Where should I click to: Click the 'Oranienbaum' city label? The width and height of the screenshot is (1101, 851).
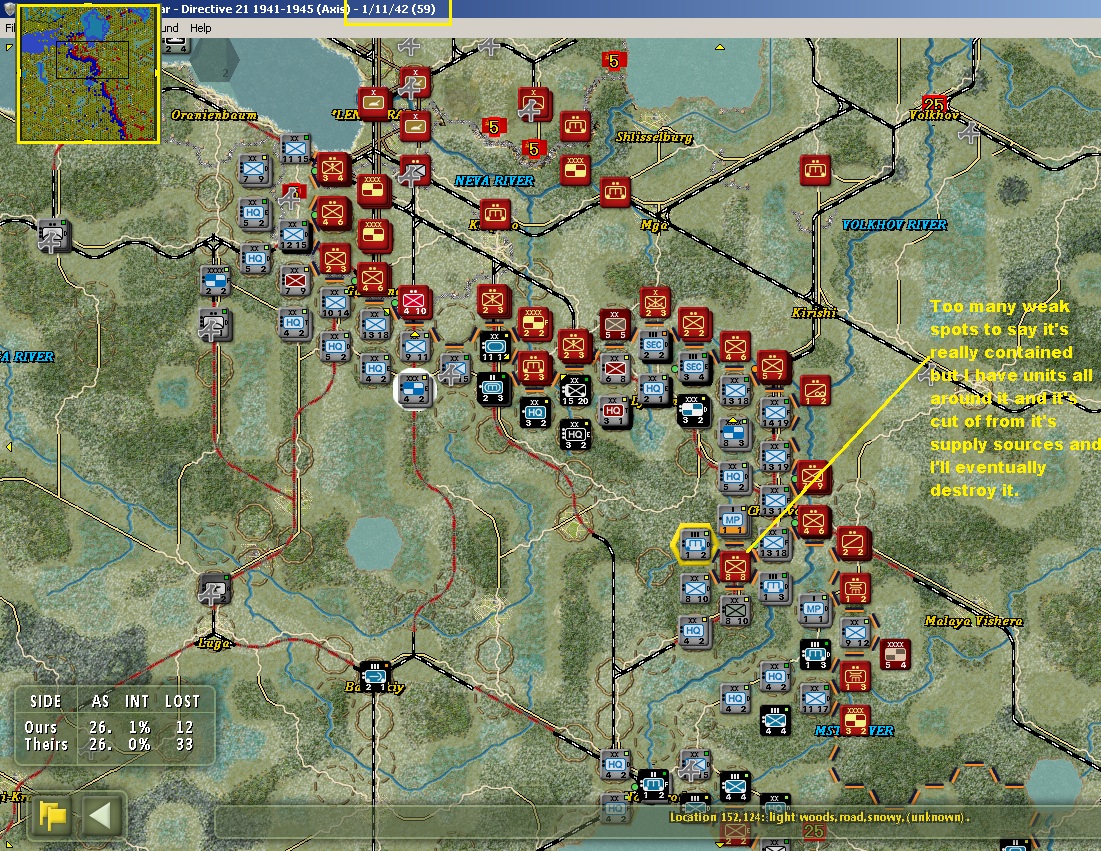pyautogui.click(x=213, y=114)
